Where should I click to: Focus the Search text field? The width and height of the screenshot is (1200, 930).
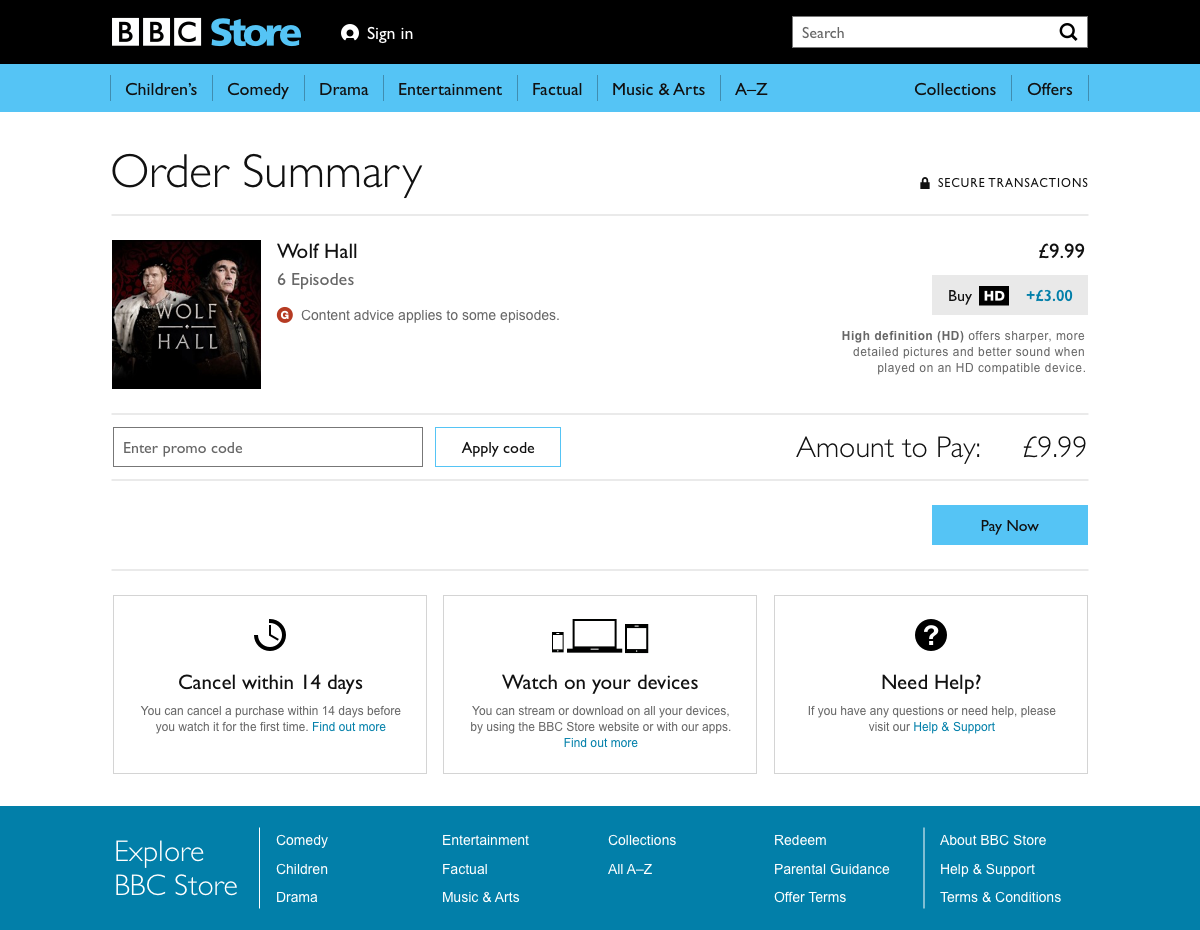pos(925,32)
